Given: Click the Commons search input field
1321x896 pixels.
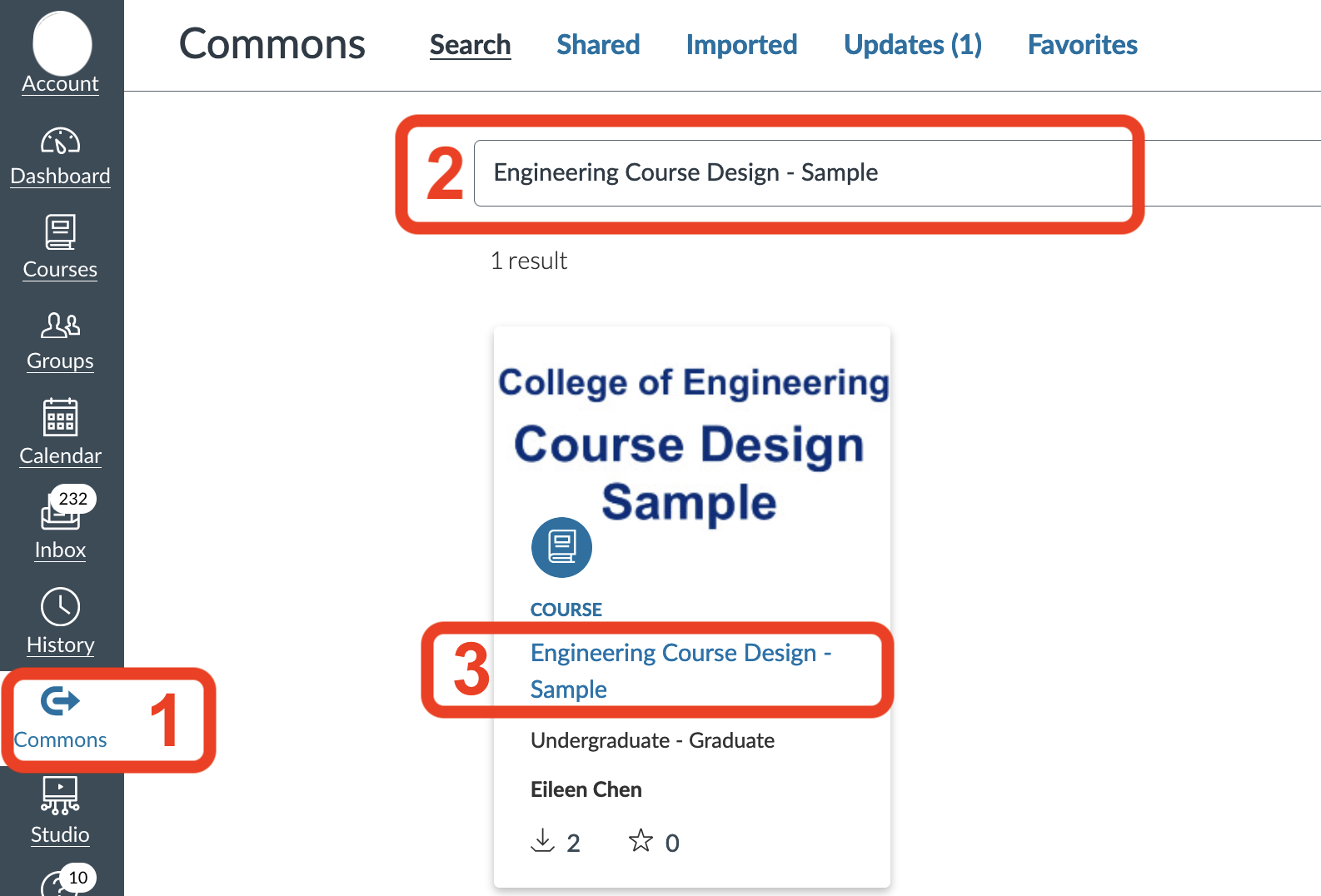Looking at the screenshot, I should (x=800, y=173).
